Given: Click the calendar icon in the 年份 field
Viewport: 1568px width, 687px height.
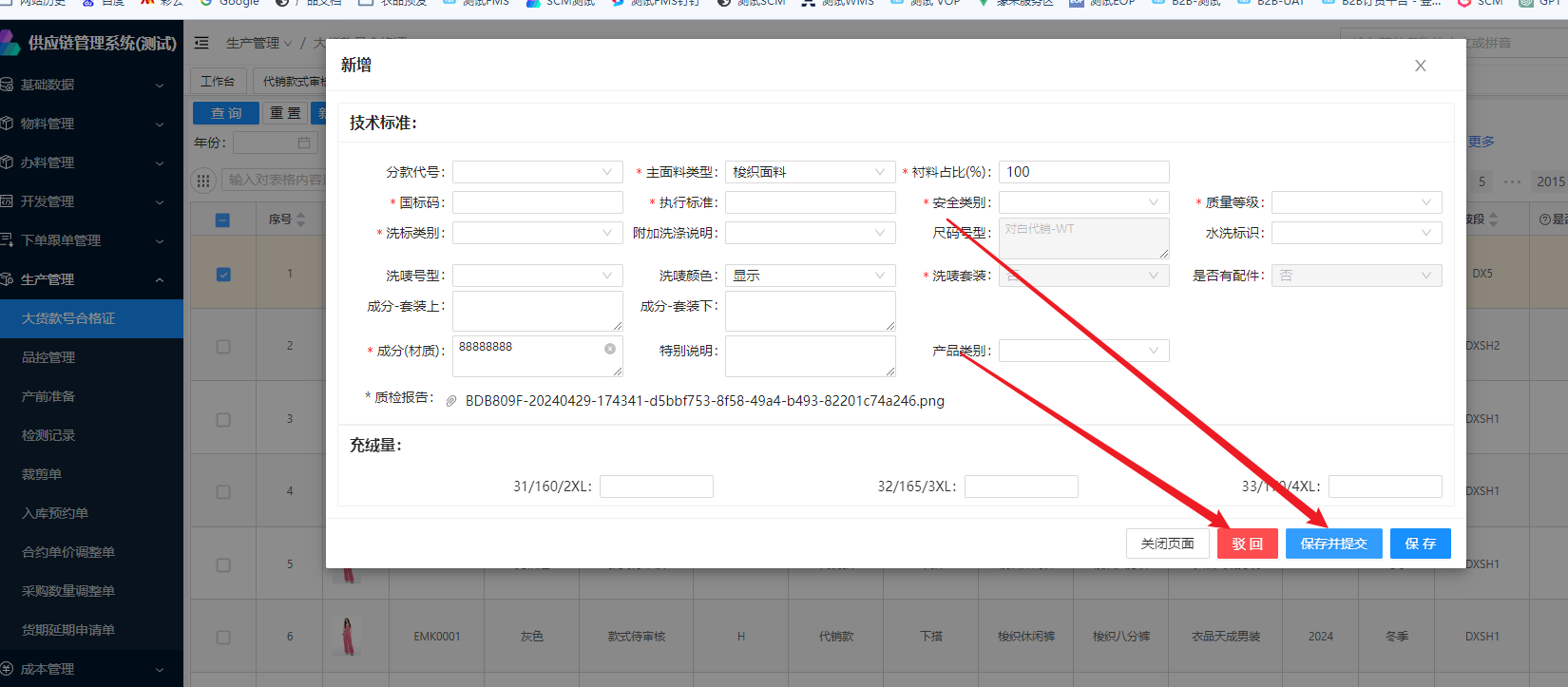Looking at the screenshot, I should (304, 143).
